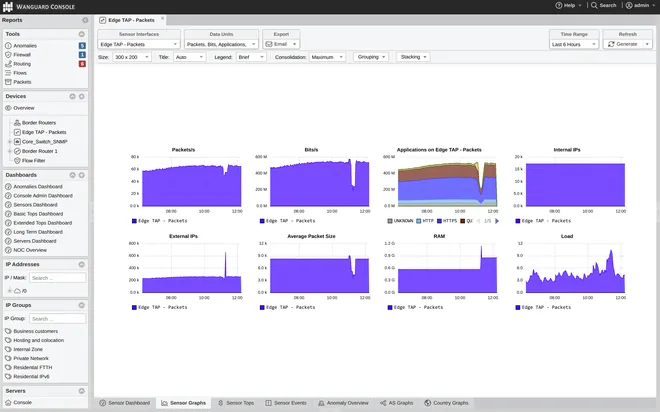The width and height of the screenshot is (660, 412).
Task: Select Core_Switch_SNMP device
Action: coord(45,142)
